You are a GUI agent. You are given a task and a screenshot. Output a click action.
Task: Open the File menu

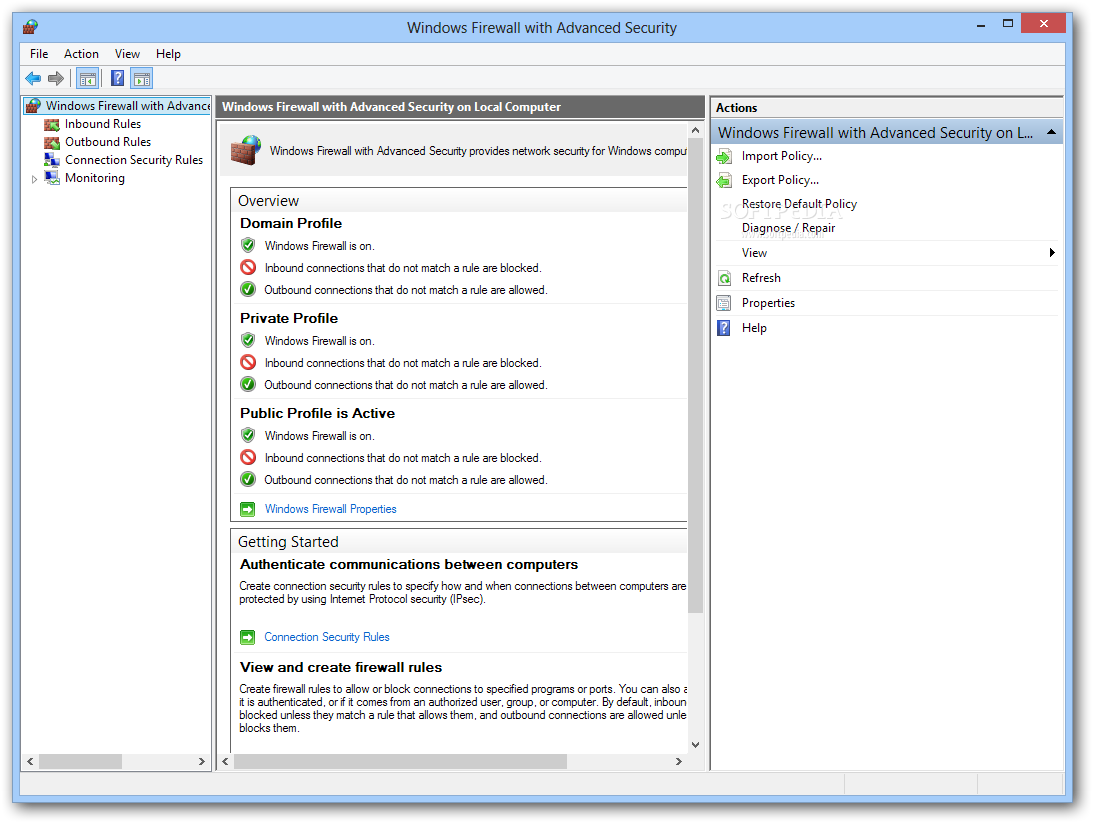pyautogui.click(x=39, y=54)
